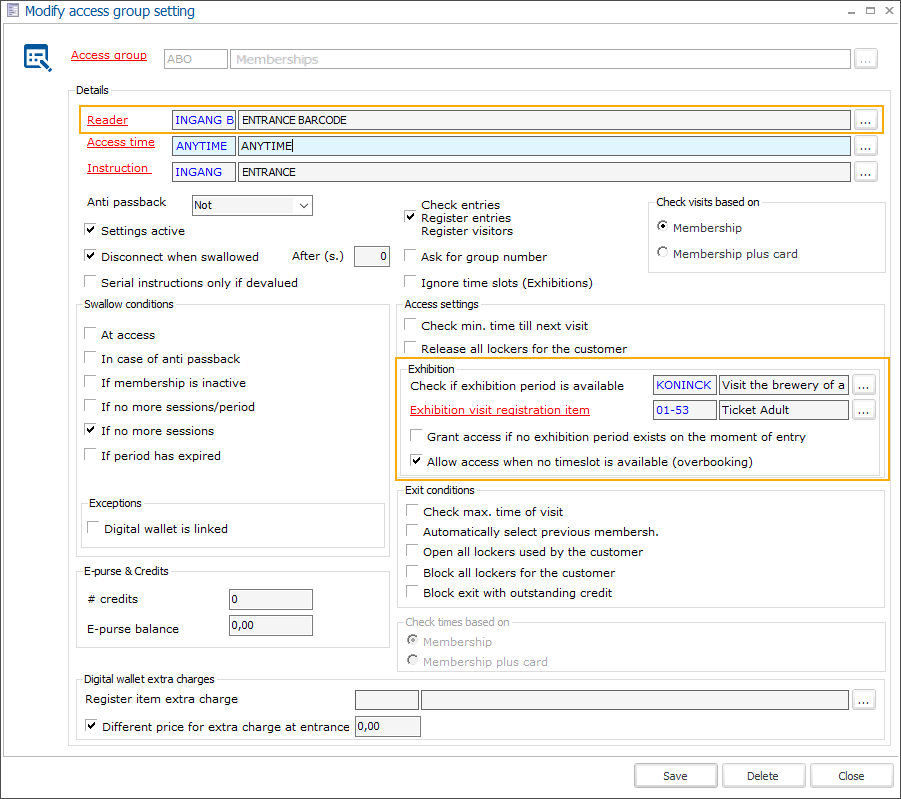This screenshot has height=799, width=901.
Task: Enable If membership is inactive
Action: 90,382
